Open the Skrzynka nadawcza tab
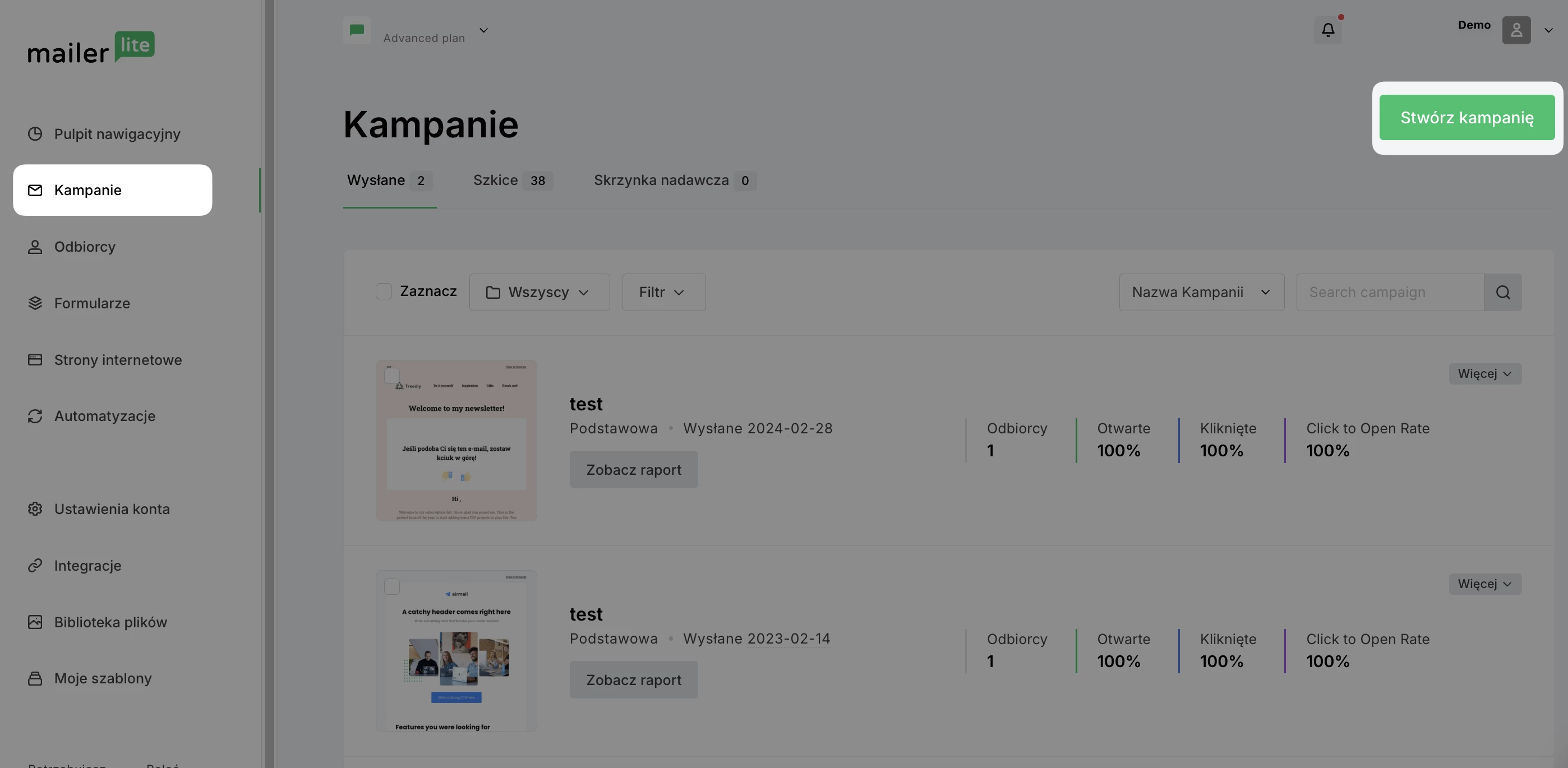 (674, 181)
